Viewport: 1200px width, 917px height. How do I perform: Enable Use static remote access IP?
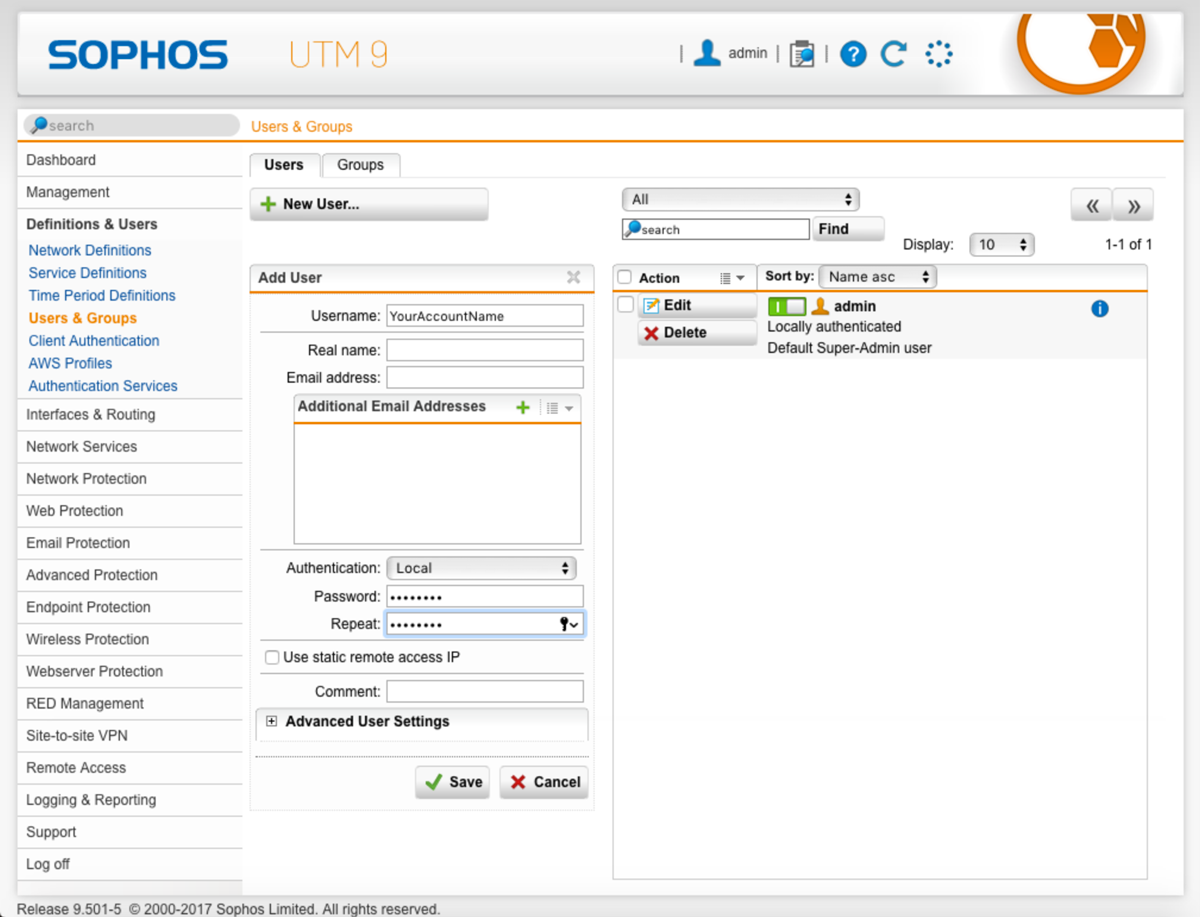[272, 658]
